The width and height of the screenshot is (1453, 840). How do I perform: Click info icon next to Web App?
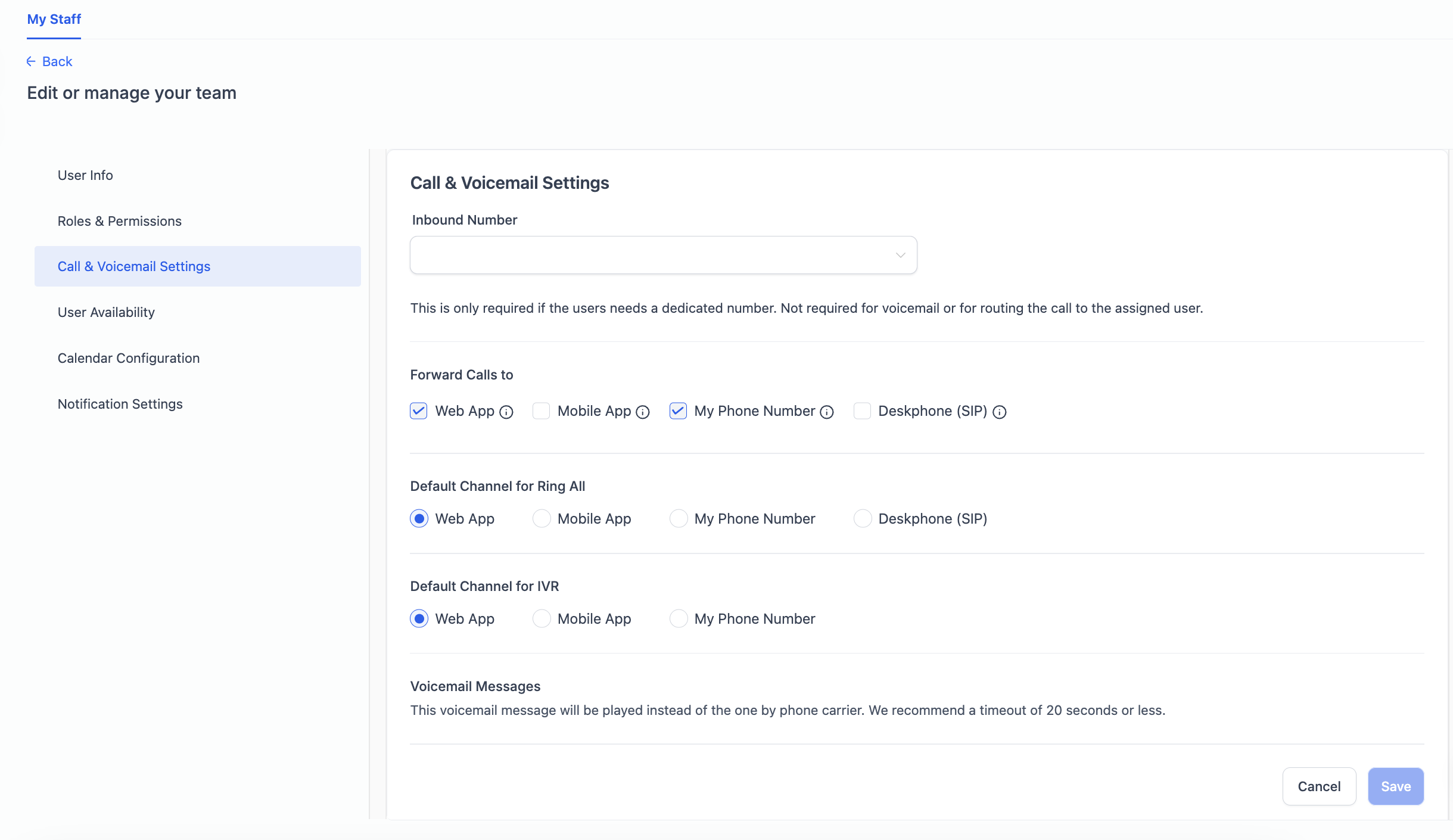[x=506, y=412]
